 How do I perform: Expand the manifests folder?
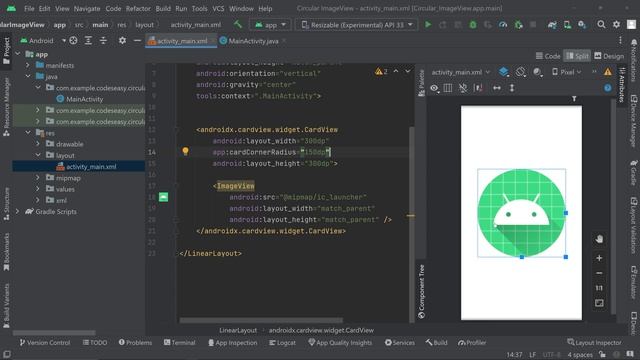[28, 65]
